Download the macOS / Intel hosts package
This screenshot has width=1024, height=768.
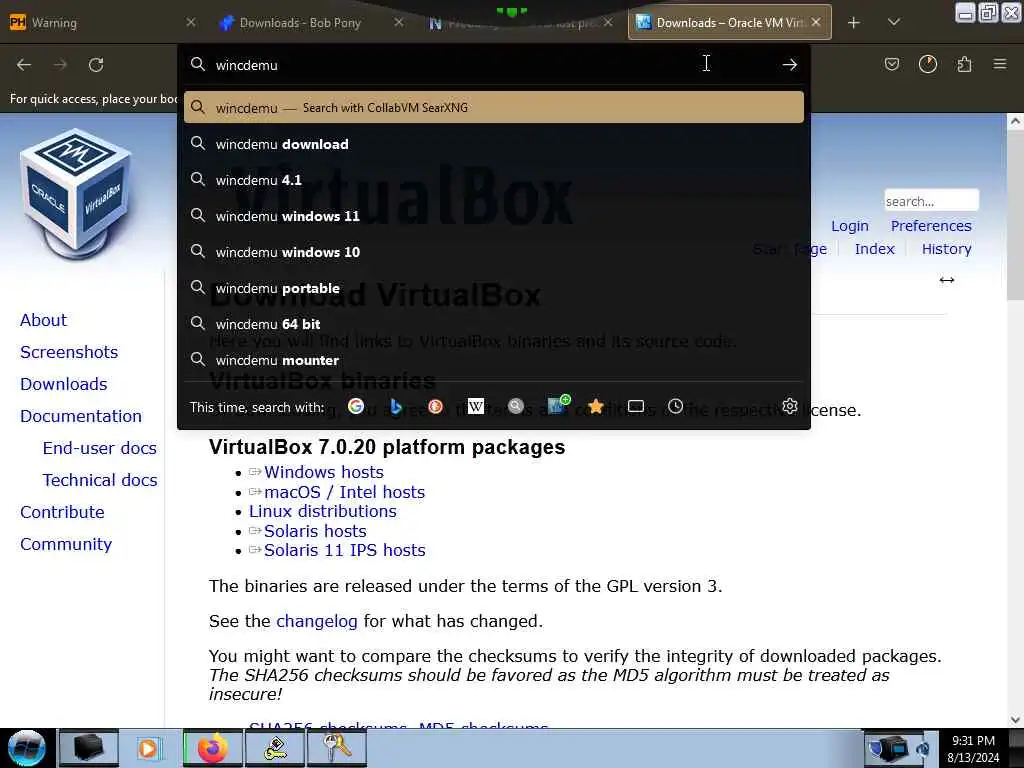(344, 492)
